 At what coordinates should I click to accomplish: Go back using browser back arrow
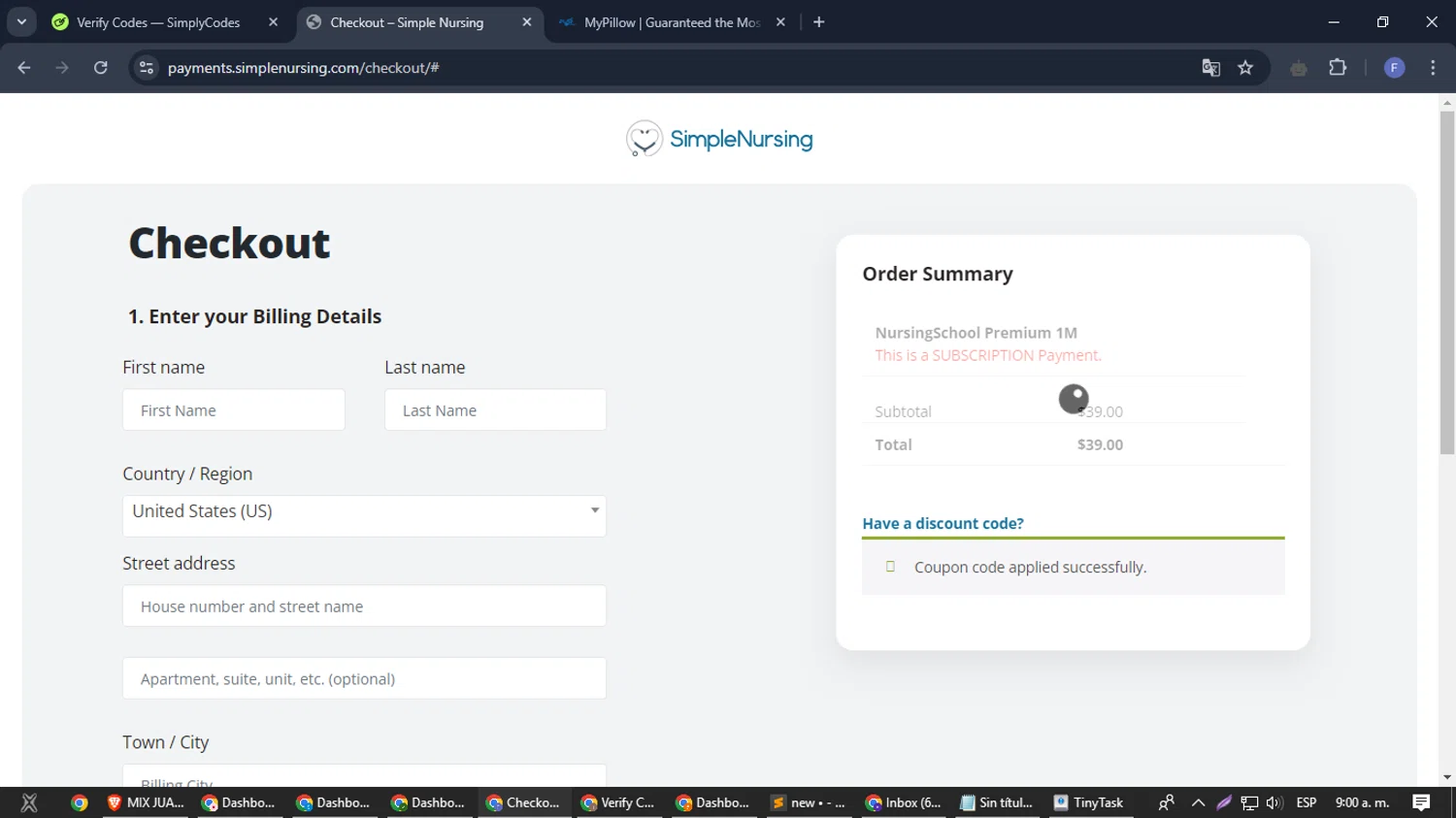pos(24,68)
